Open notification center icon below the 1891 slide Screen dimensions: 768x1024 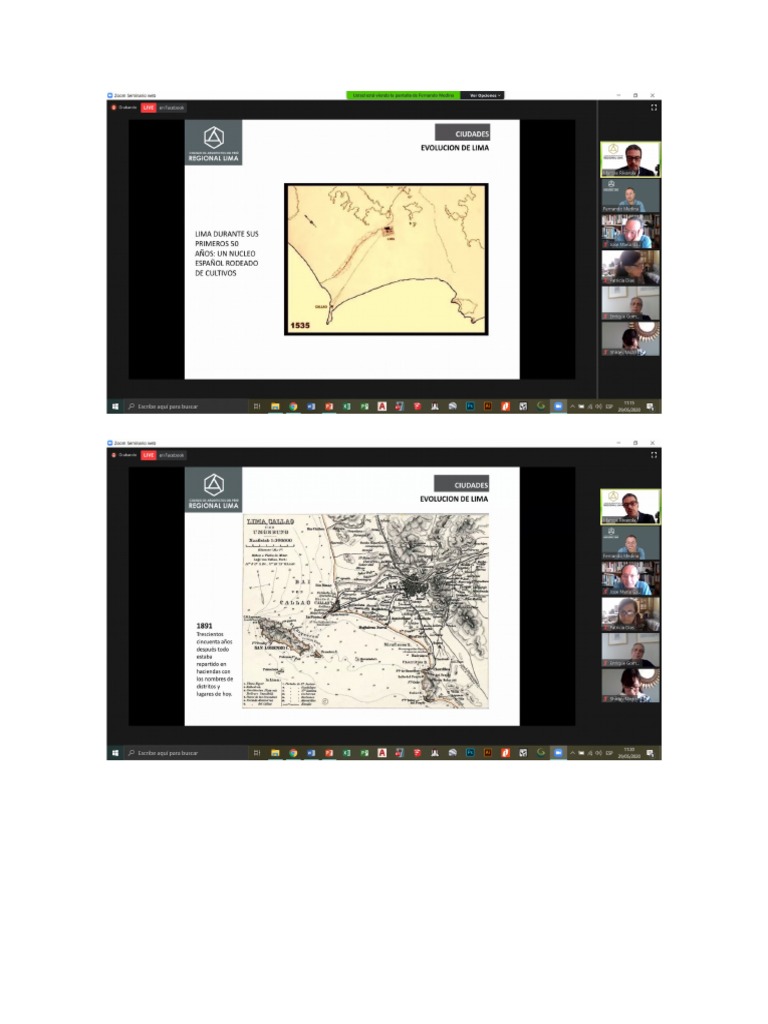click(650, 753)
